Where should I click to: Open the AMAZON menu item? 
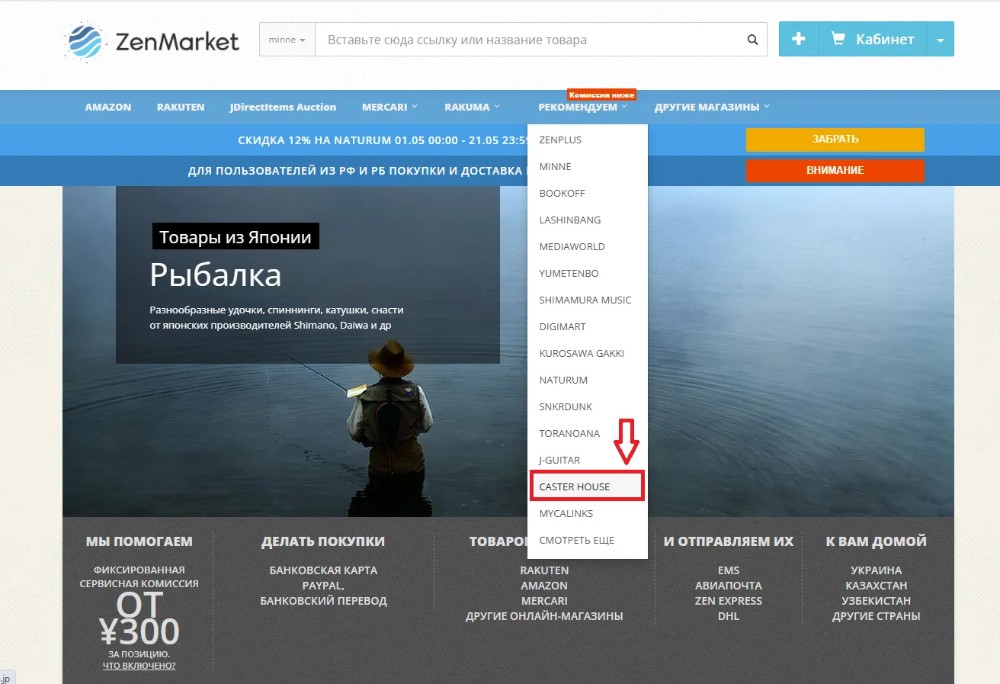pyautogui.click(x=108, y=107)
